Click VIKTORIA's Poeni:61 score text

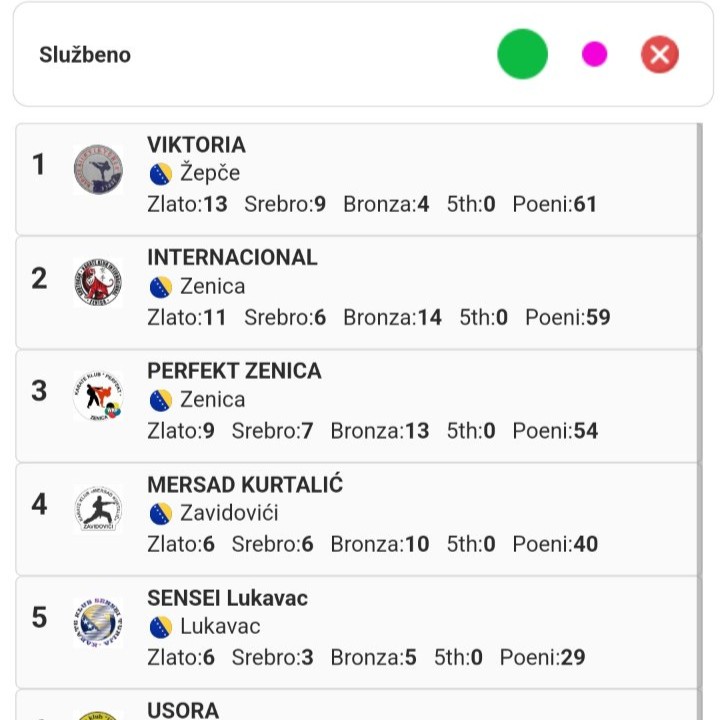pos(555,205)
